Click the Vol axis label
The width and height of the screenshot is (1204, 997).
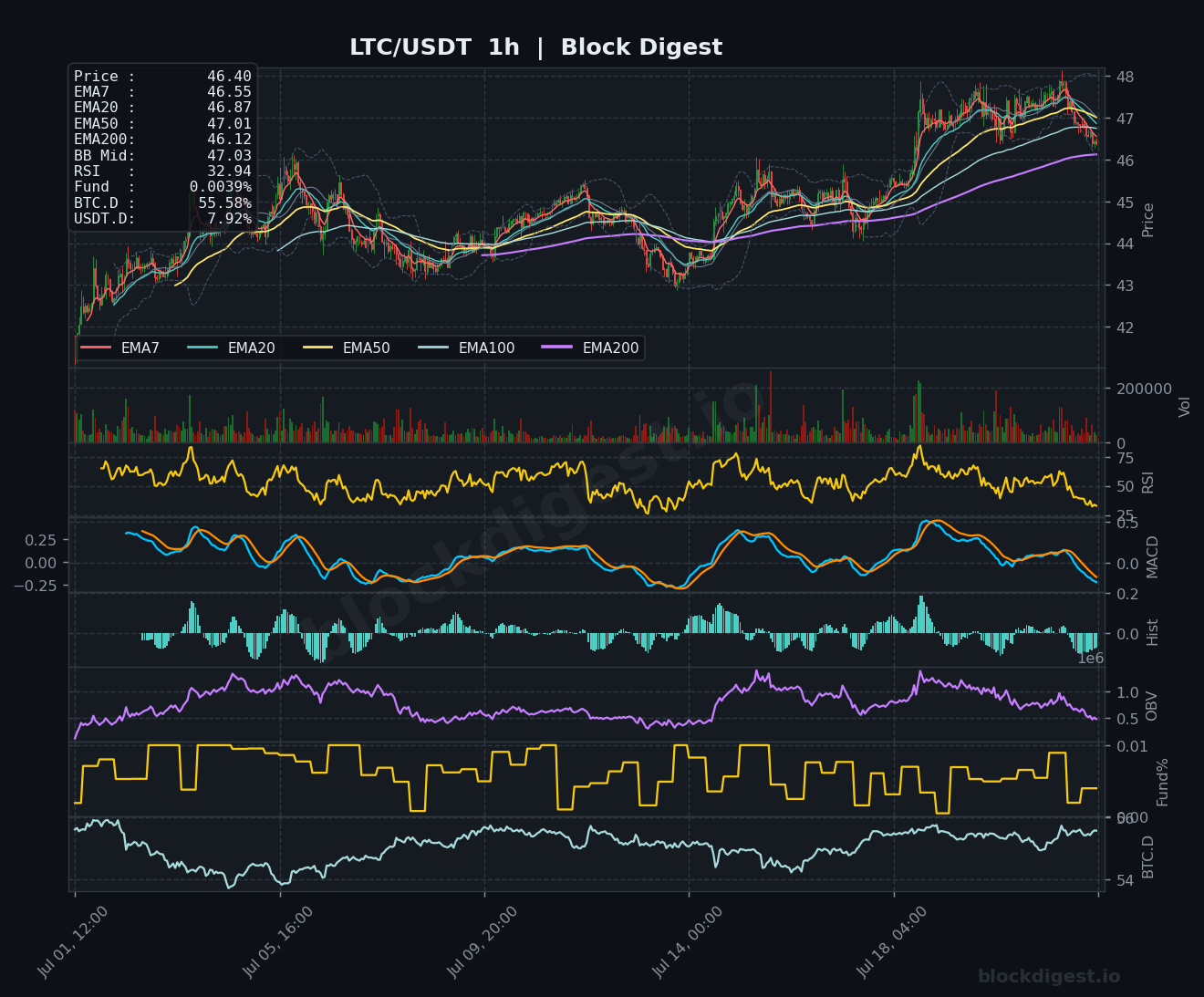point(1185,407)
